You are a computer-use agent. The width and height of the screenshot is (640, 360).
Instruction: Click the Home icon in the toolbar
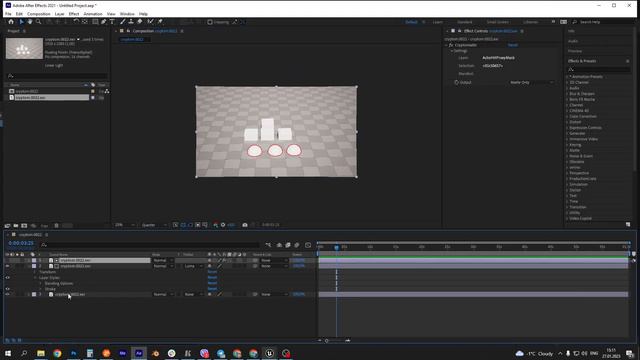click(x=11, y=22)
